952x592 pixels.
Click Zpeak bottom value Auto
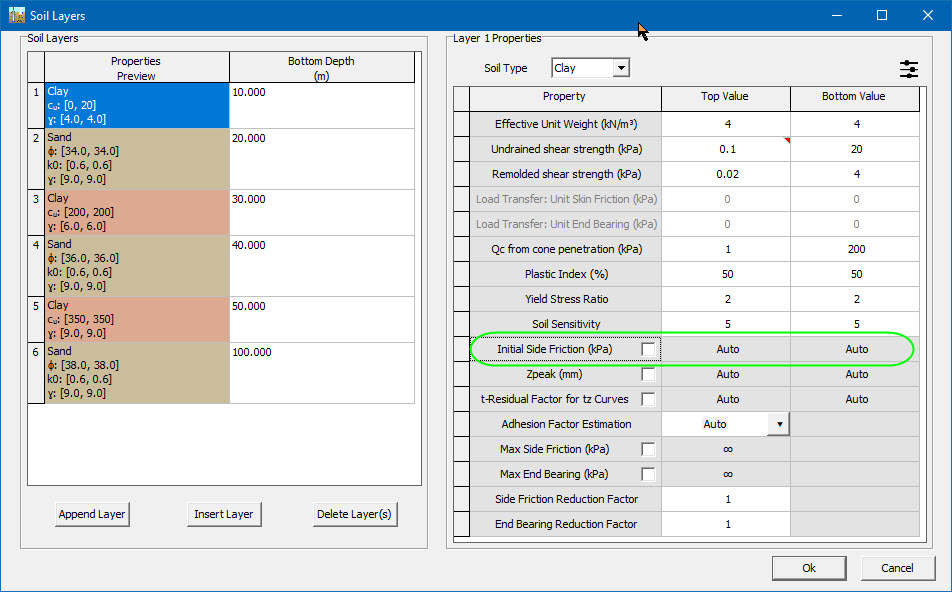coord(855,374)
